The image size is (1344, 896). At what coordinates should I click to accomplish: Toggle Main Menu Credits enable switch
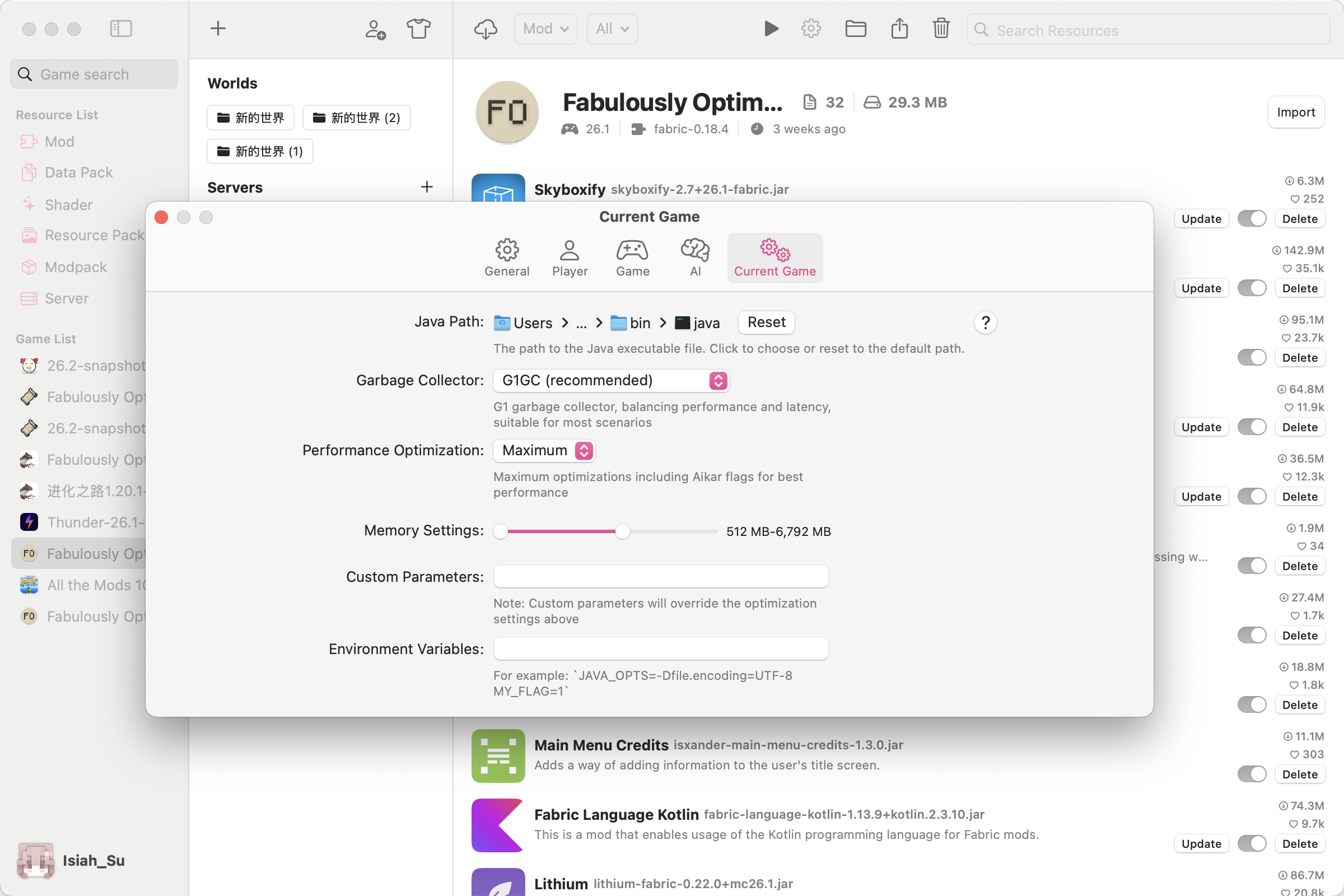[1252, 774]
